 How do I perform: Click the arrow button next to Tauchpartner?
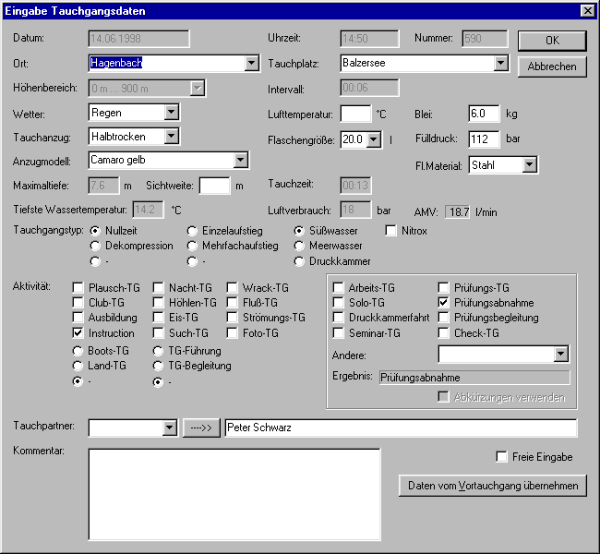pos(200,428)
